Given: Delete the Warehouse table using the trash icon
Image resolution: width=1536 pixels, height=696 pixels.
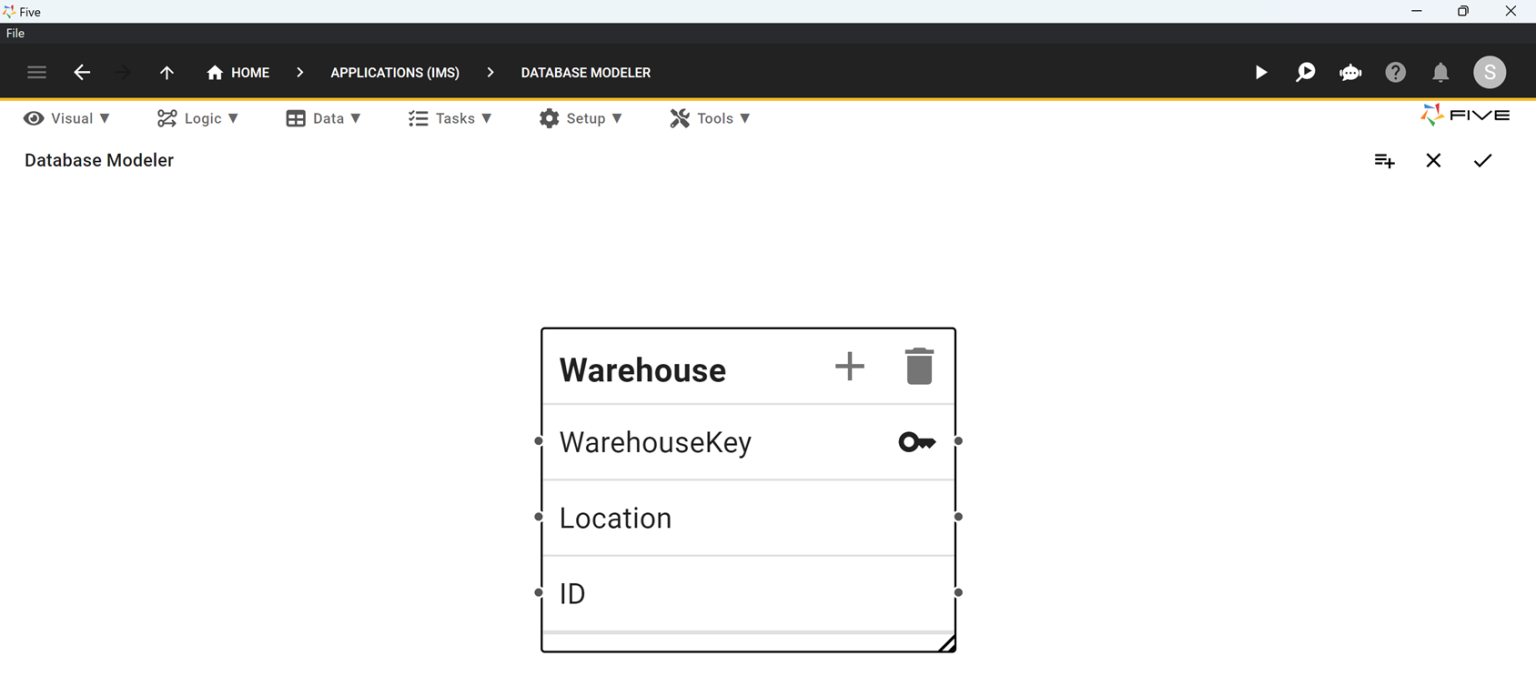Looking at the screenshot, I should [x=919, y=366].
